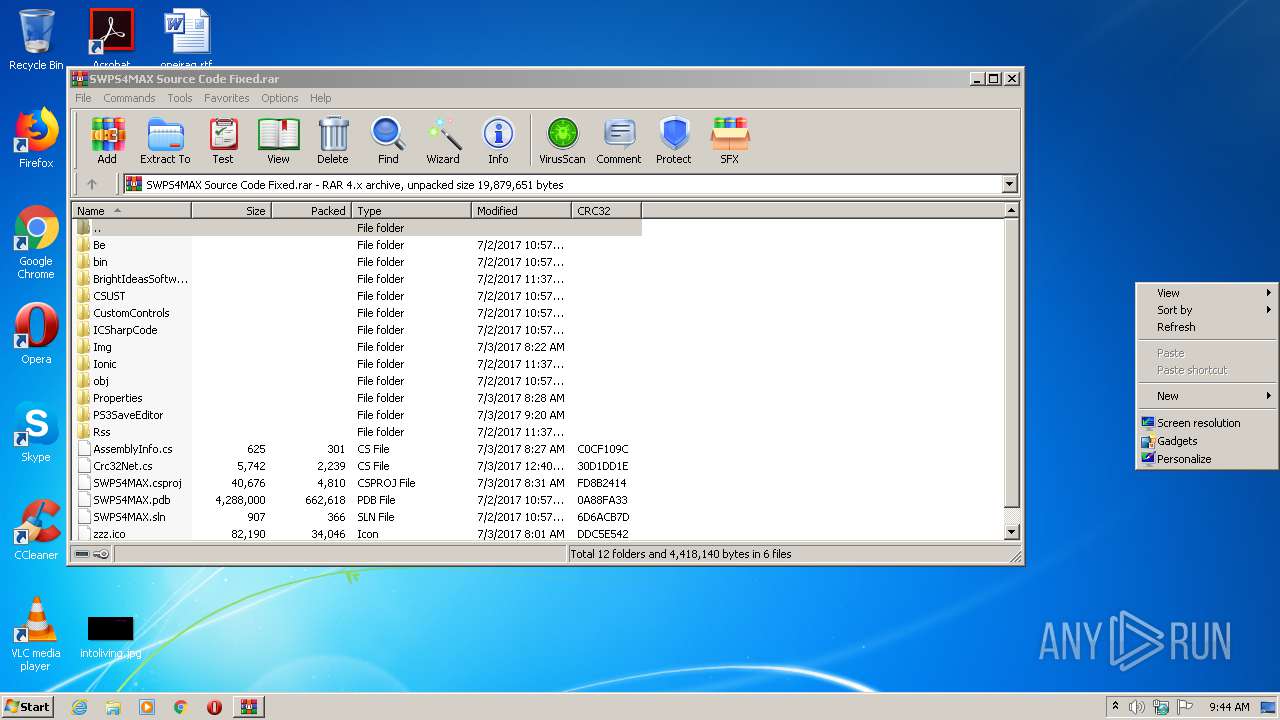Image resolution: width=1280 pixels, height=720 pixels.
Task: Select the parent folder '..' row
Action: 357,228
